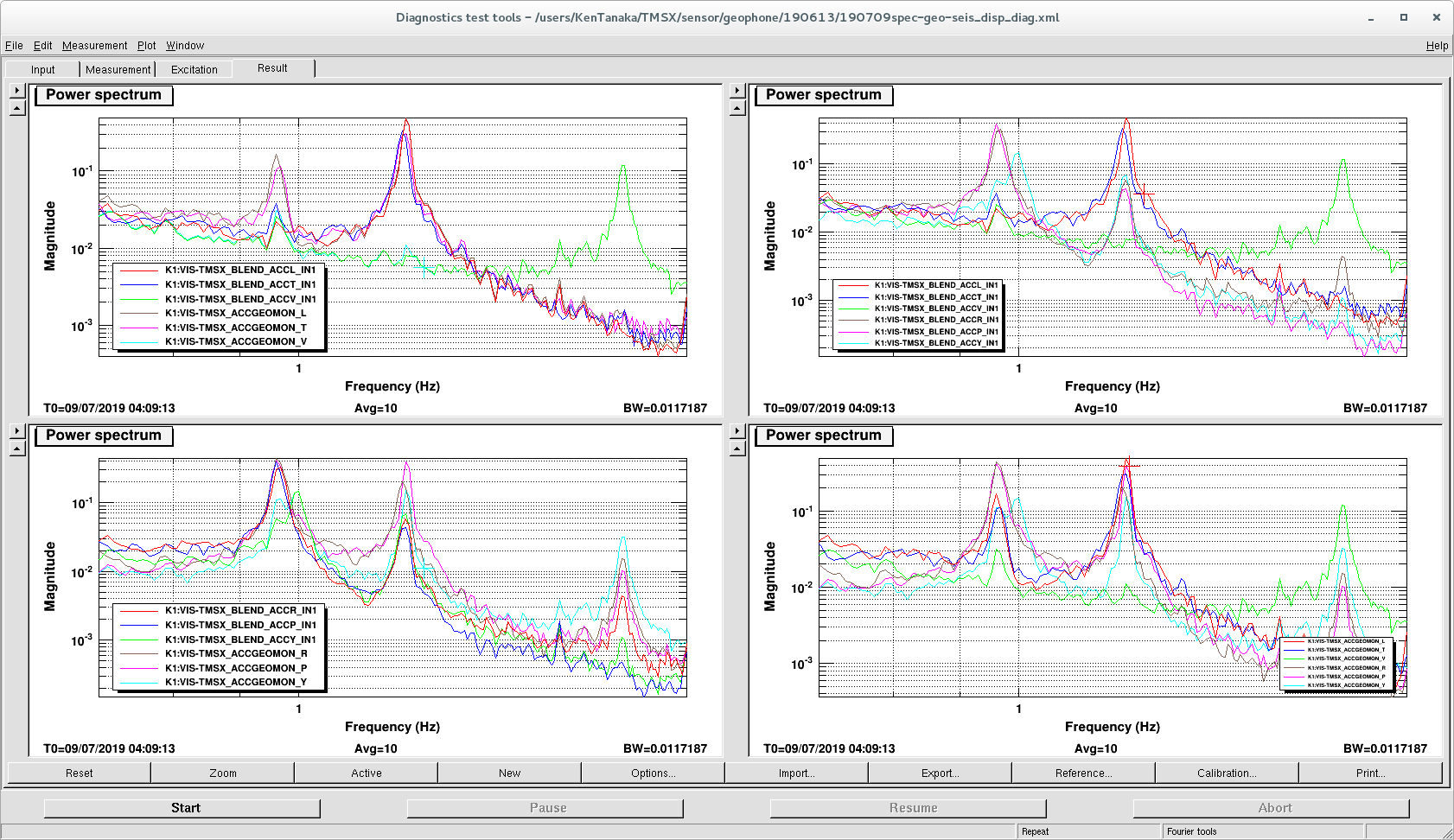This screenshot has width=1454, height=840.
Task: Open the File menu
Action: (14, 46)
